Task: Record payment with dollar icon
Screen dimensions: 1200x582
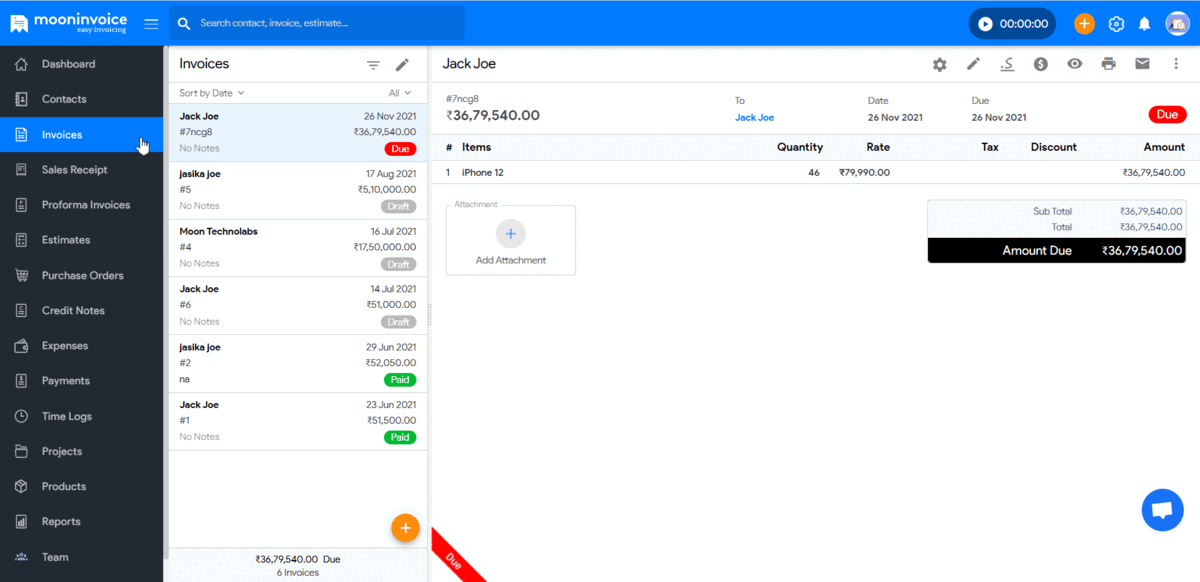Action: (x=1041, y=64)
